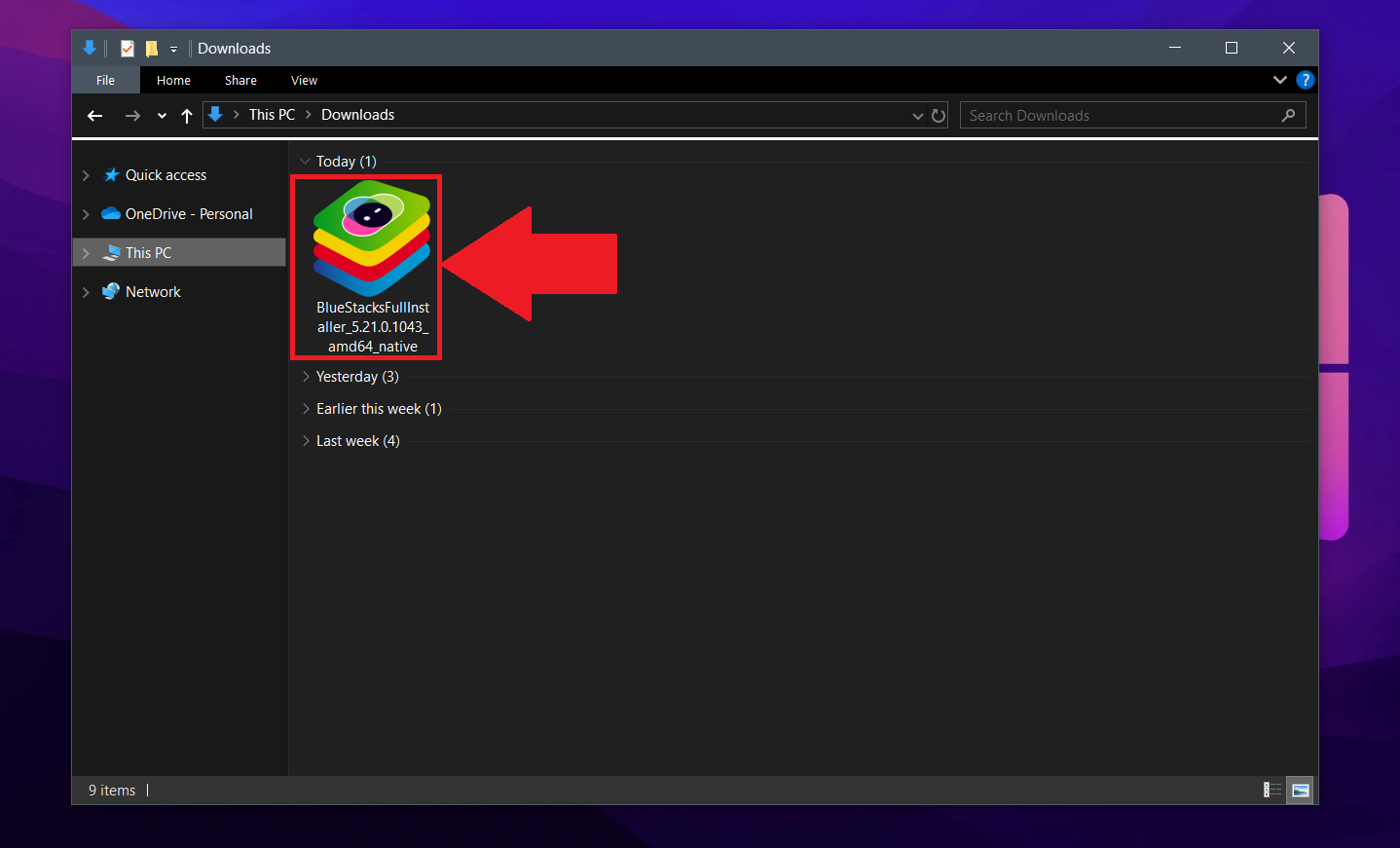
Task: Select OneDrive - Personal in navigation pane
Action: pyautogui.click(x=189, y=214)
